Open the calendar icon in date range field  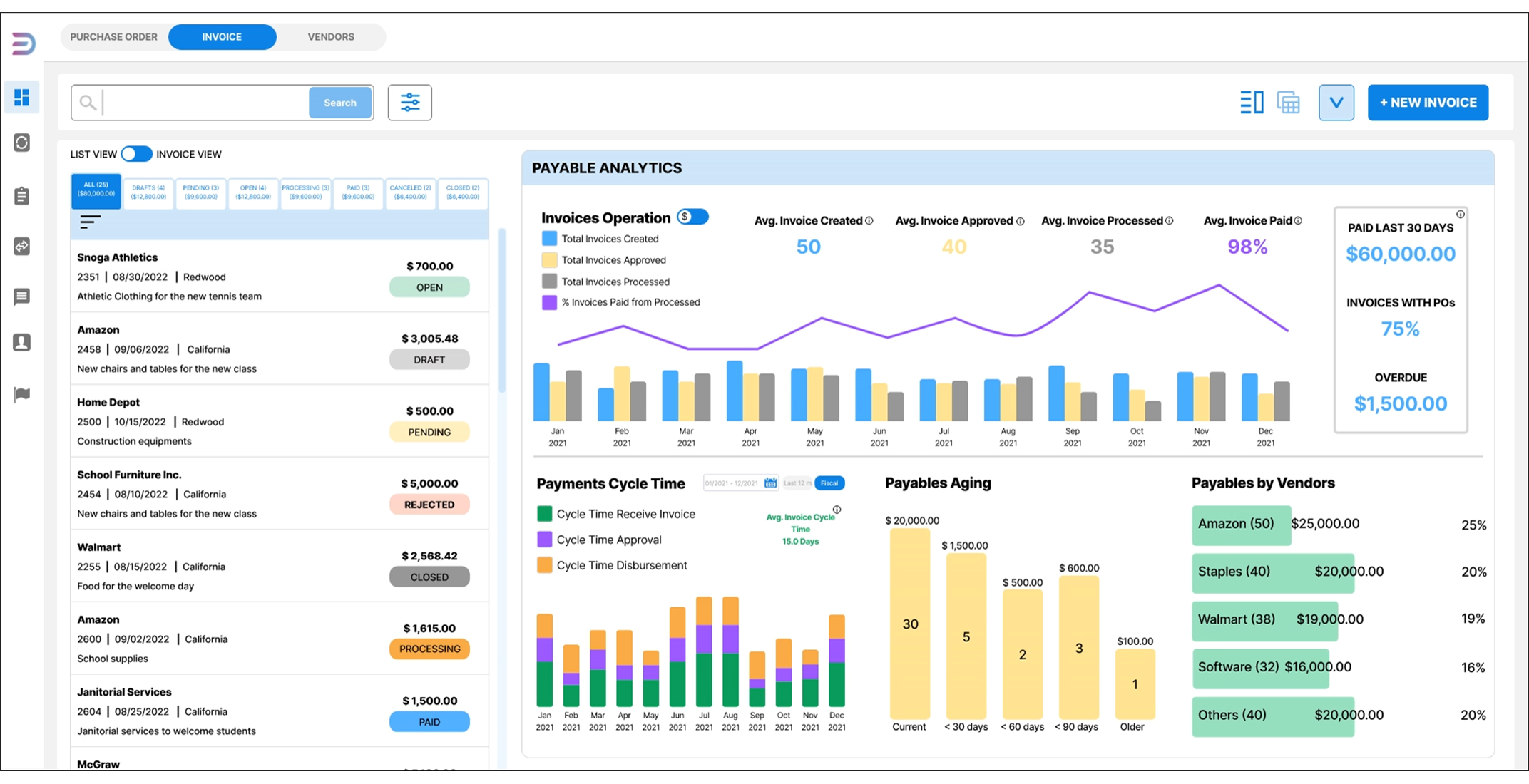click(x=771, y=483)
